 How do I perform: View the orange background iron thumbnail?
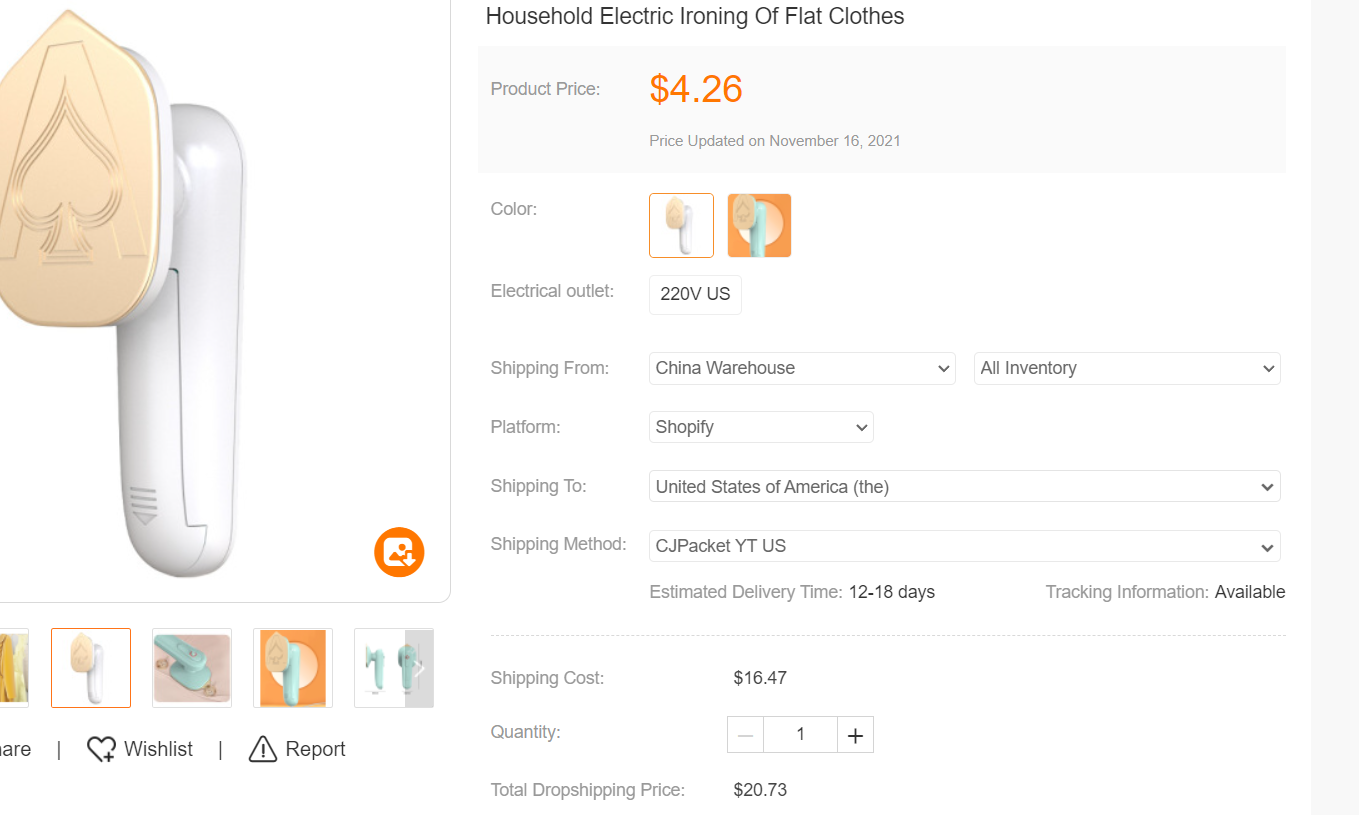click(x=293, y=668)
